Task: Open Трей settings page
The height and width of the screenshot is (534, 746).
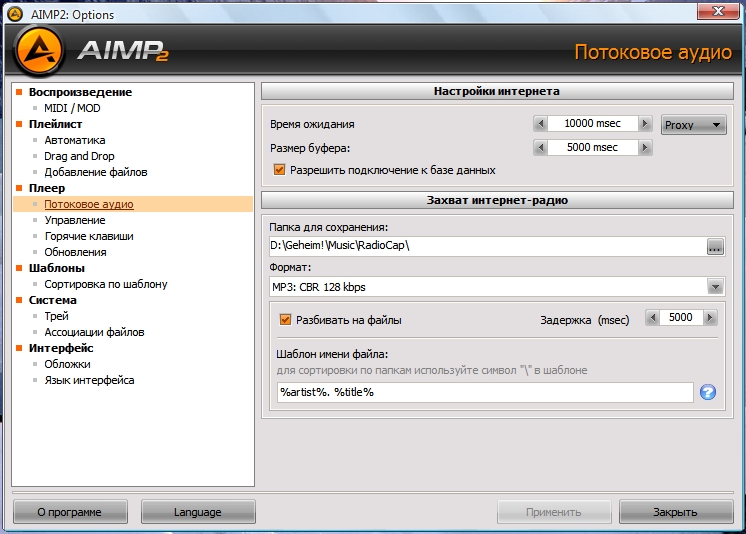Action: point(56,316)
